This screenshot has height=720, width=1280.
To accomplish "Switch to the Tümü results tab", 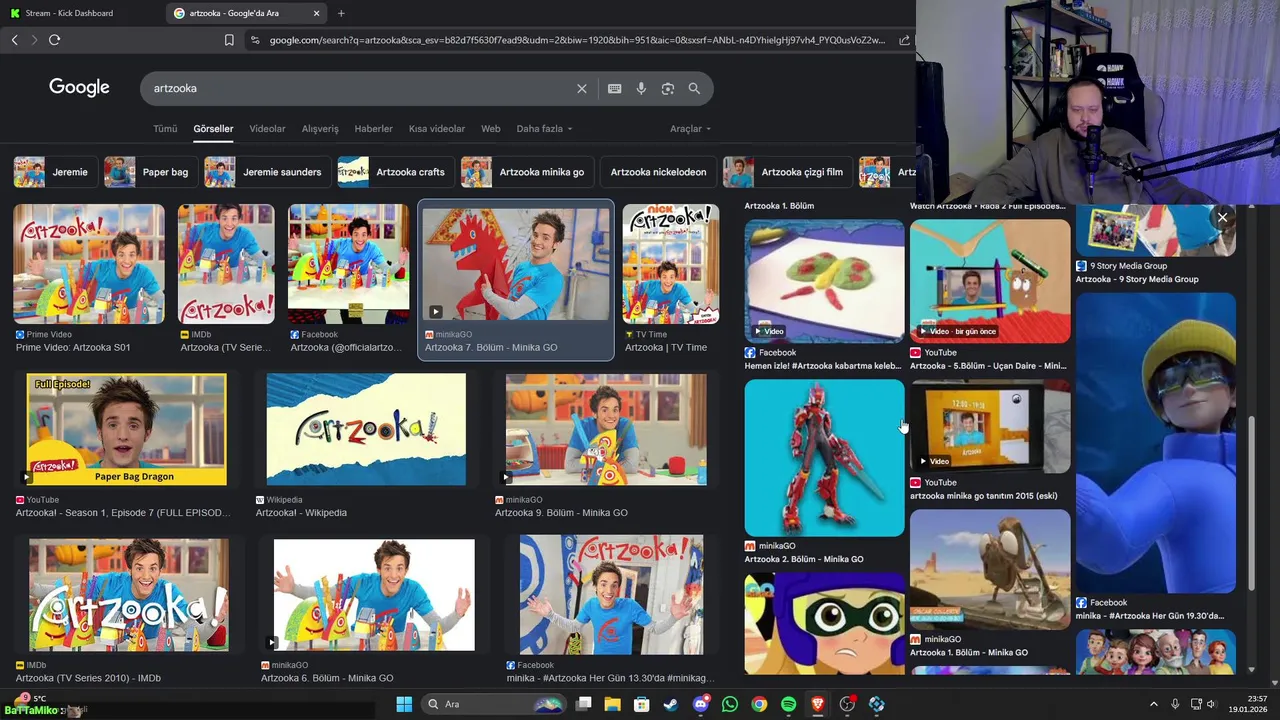I will click(165, 129).
